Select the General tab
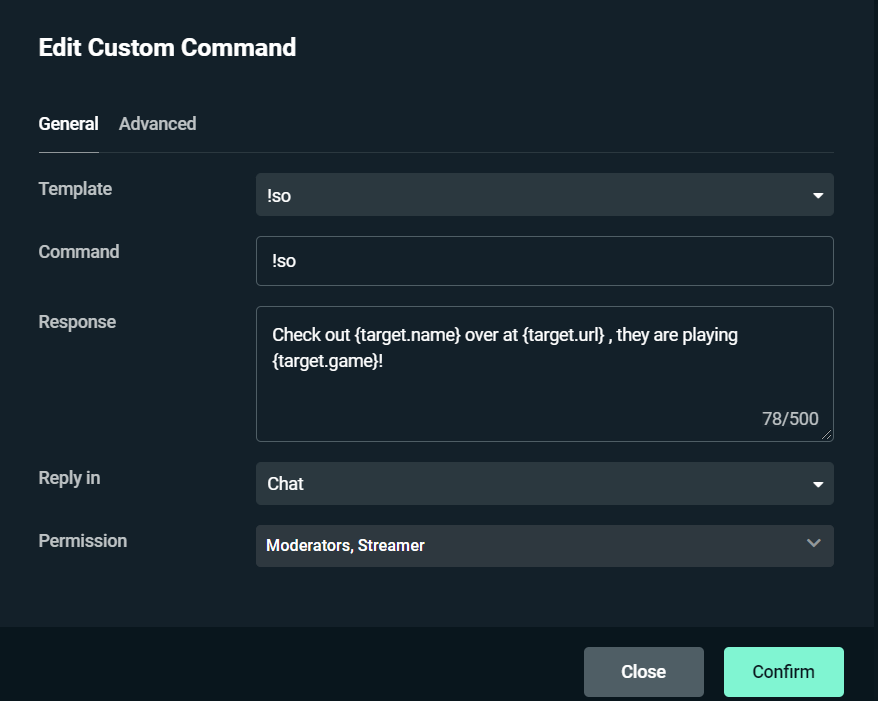The width and height of the screenshot is (878, 701). 68,124
